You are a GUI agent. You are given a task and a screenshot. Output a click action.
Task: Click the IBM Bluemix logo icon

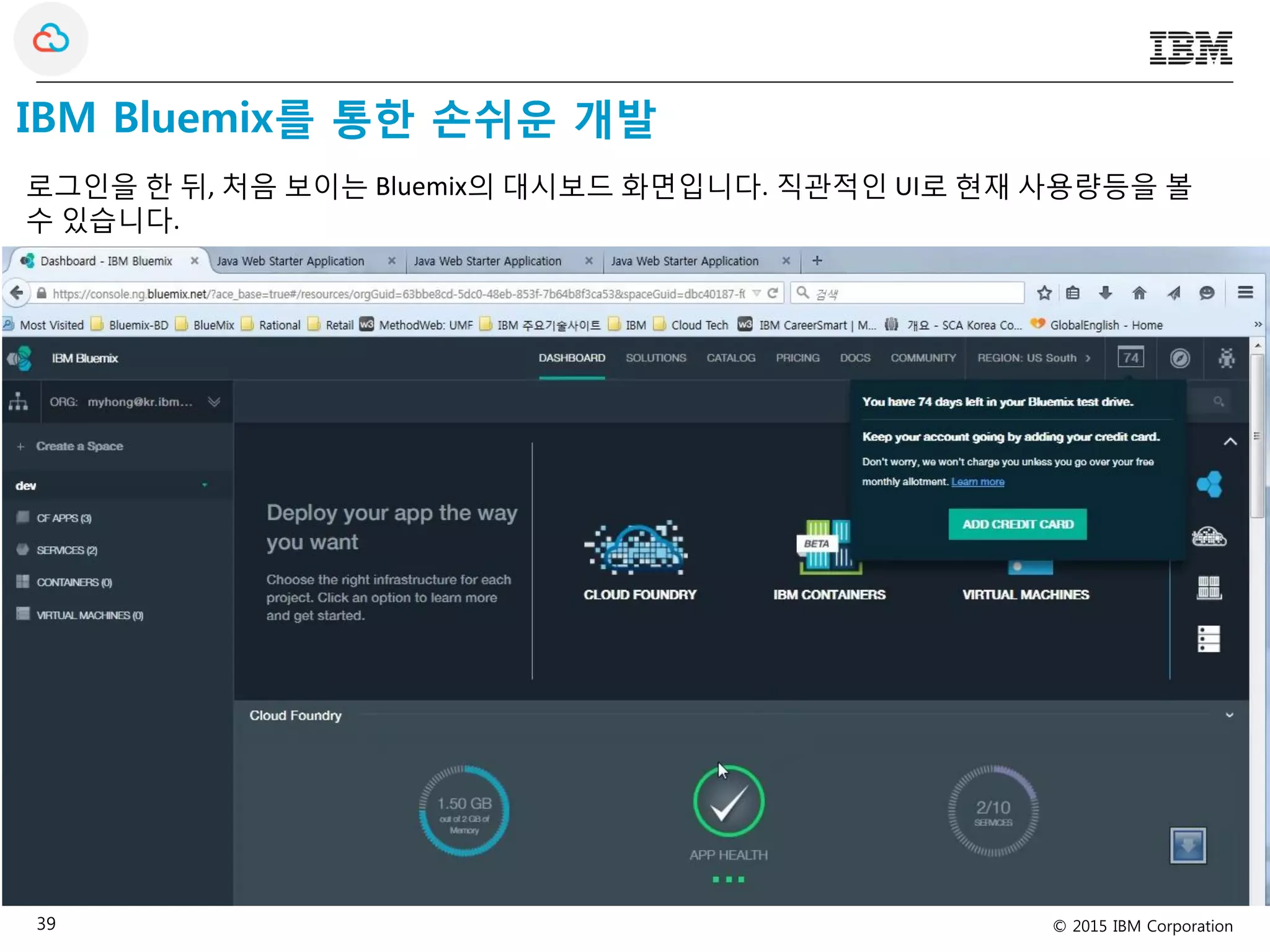tap(20, 358)
